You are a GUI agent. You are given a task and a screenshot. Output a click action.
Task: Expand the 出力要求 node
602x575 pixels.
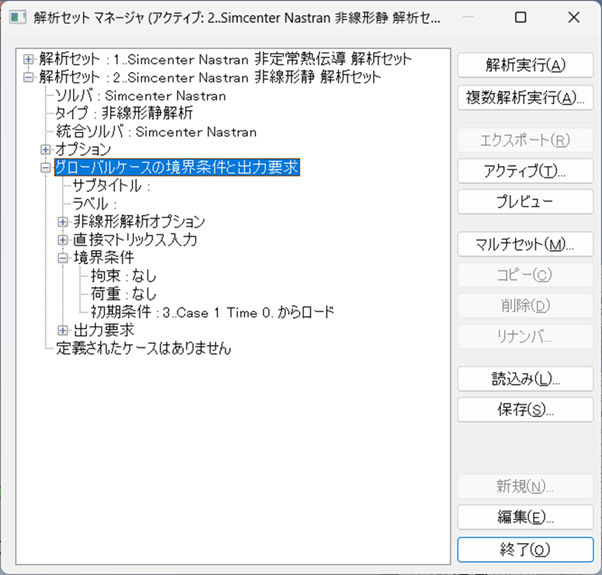63,330
